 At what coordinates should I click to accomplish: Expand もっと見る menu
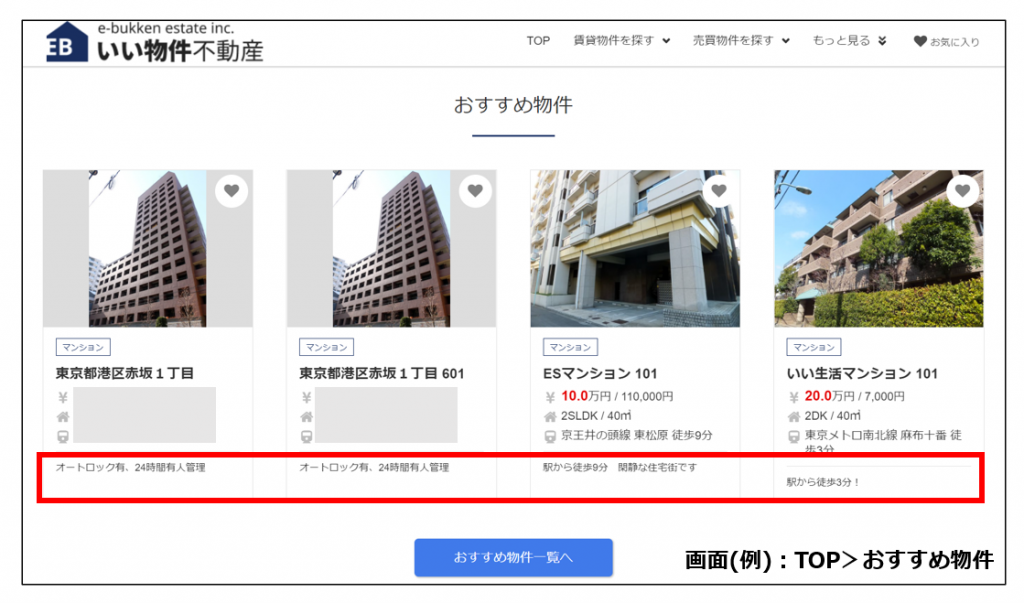click(849, 41)
